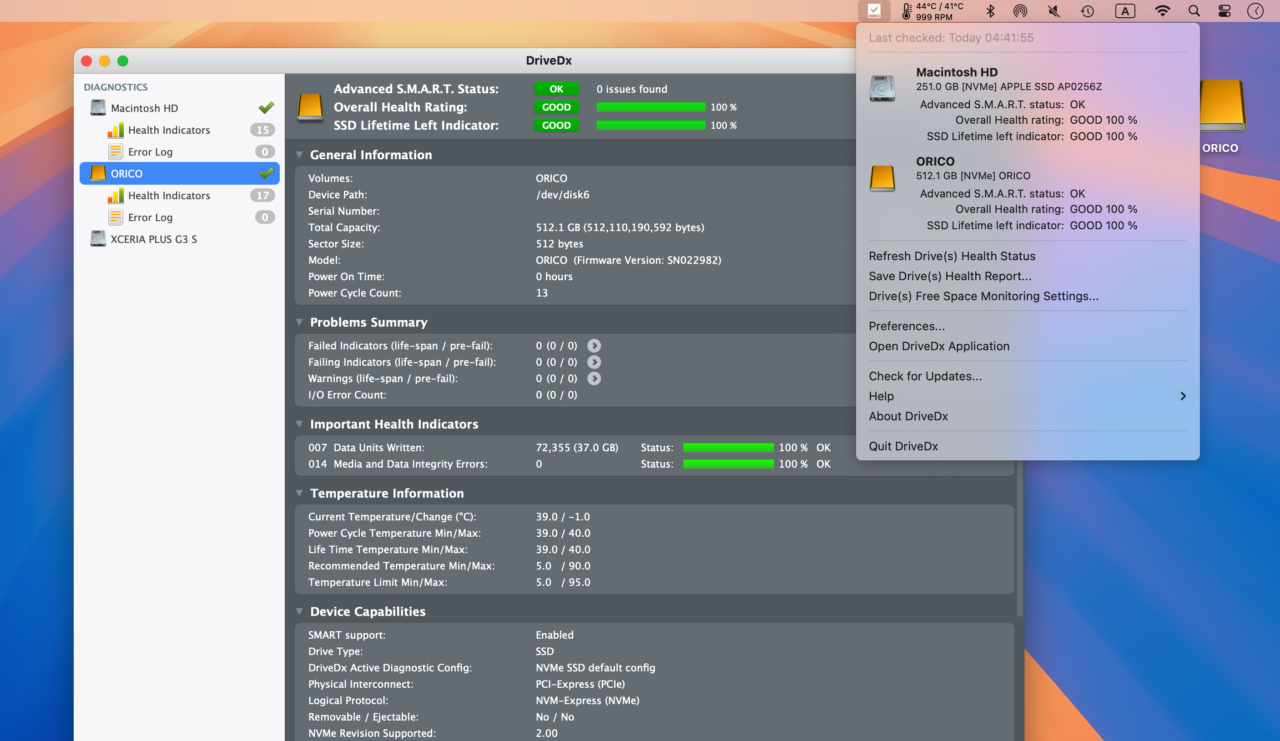This screenshot has width=1280, height=741.
Task: Click the Error Log icon under Macintosh HD
Action: pos(116,152)
